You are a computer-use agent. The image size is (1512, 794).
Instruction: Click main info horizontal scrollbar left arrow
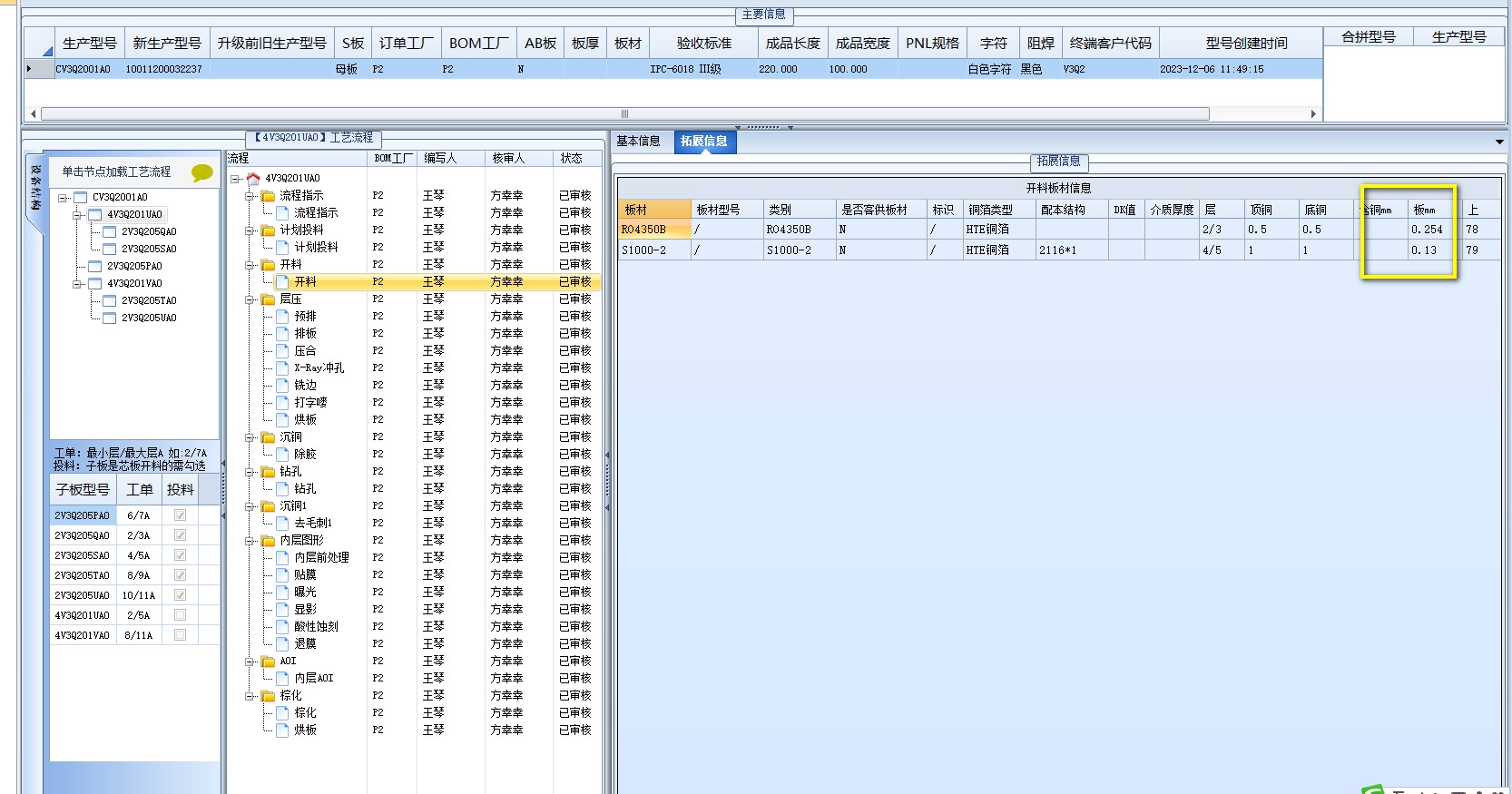click(34, 114)
